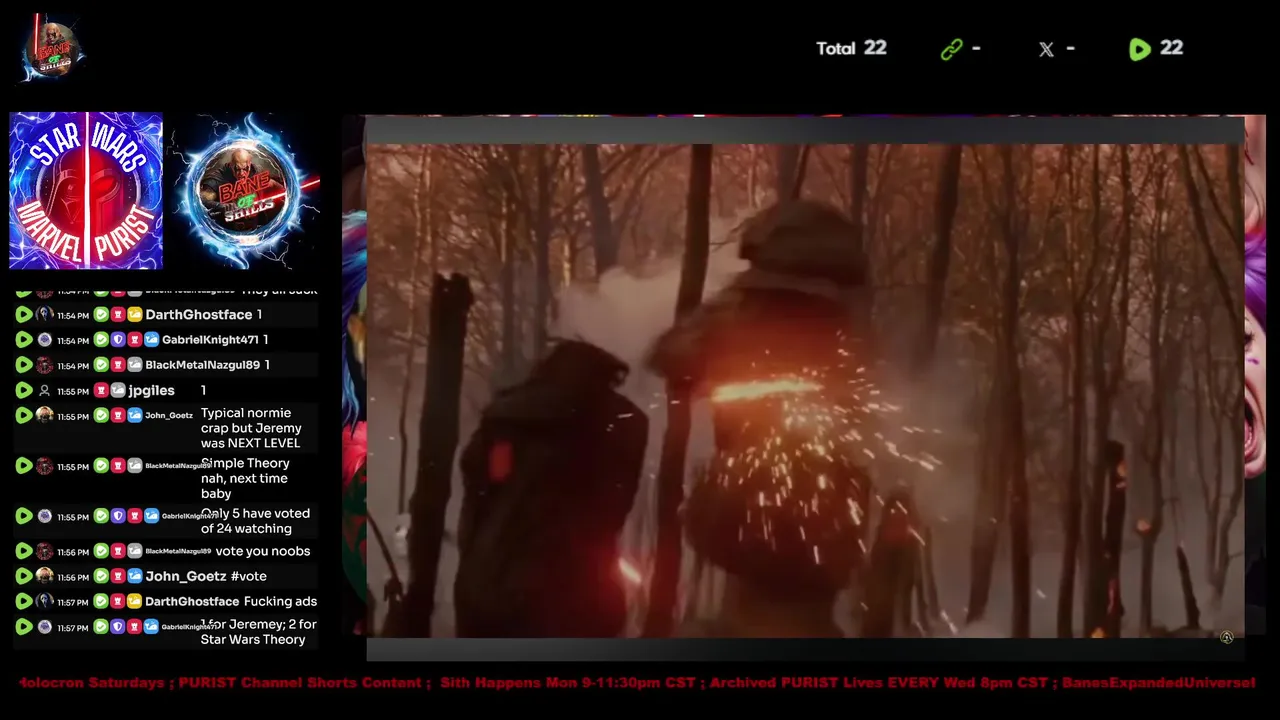Click the green link icon in the viewer counter
The width and height of the screenshot is (1280, 720).
[951, 49]
